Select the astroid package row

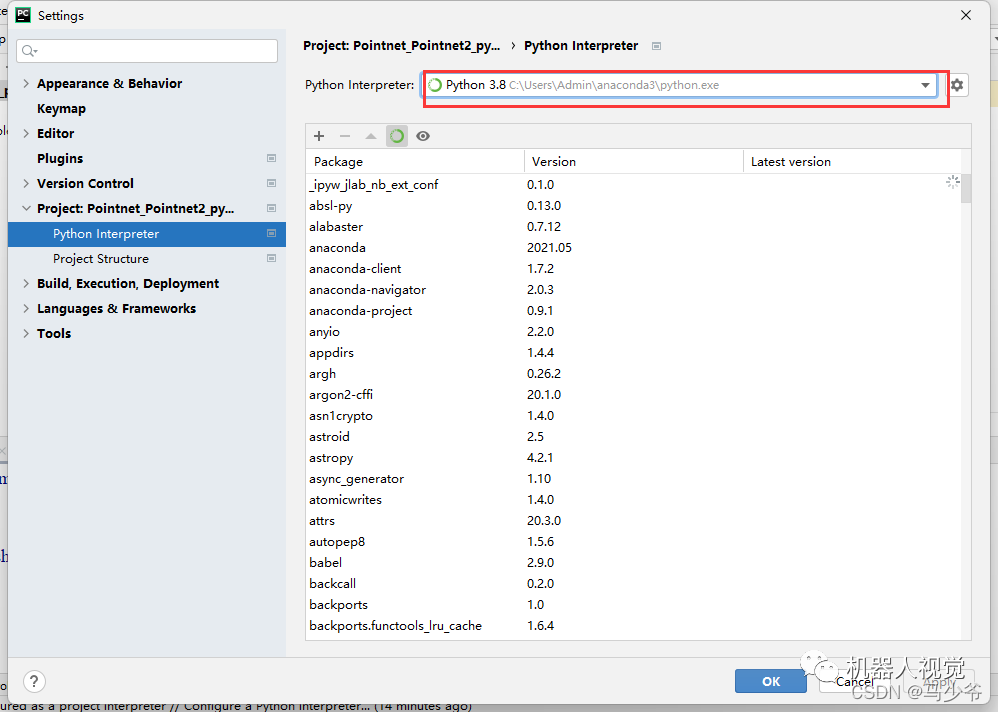tap(633, 436)
